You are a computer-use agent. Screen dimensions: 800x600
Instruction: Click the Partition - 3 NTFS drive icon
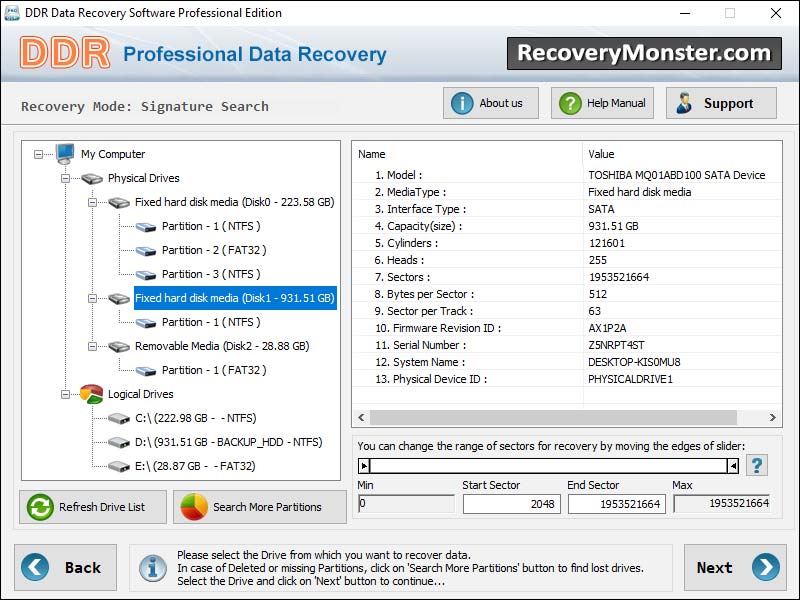[x=146, y=274]
